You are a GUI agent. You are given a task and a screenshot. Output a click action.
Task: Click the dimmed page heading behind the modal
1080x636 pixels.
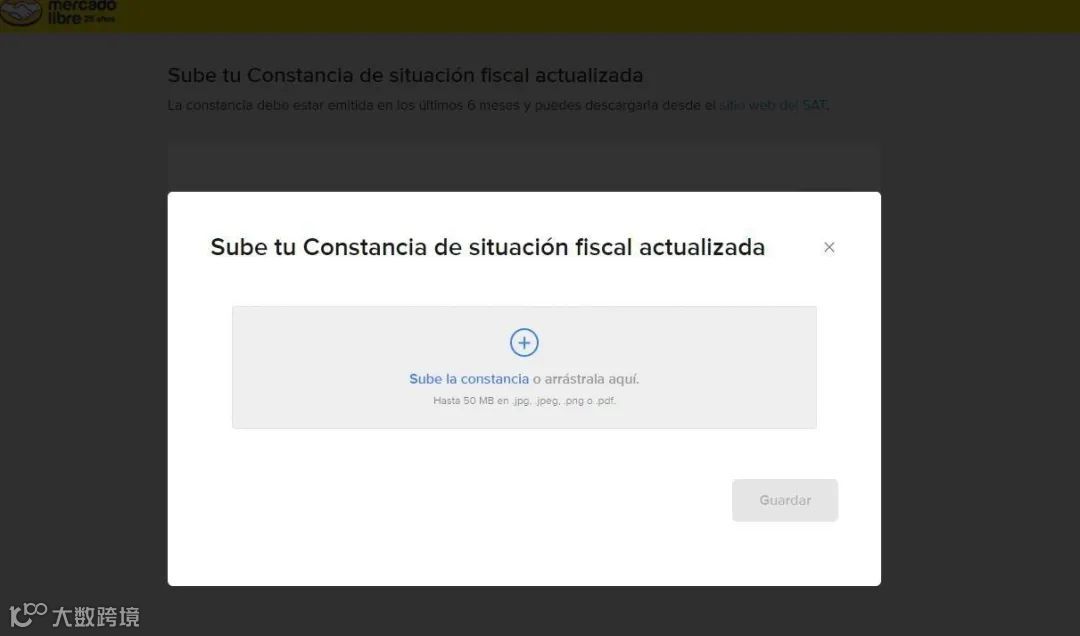coord(405,75)
